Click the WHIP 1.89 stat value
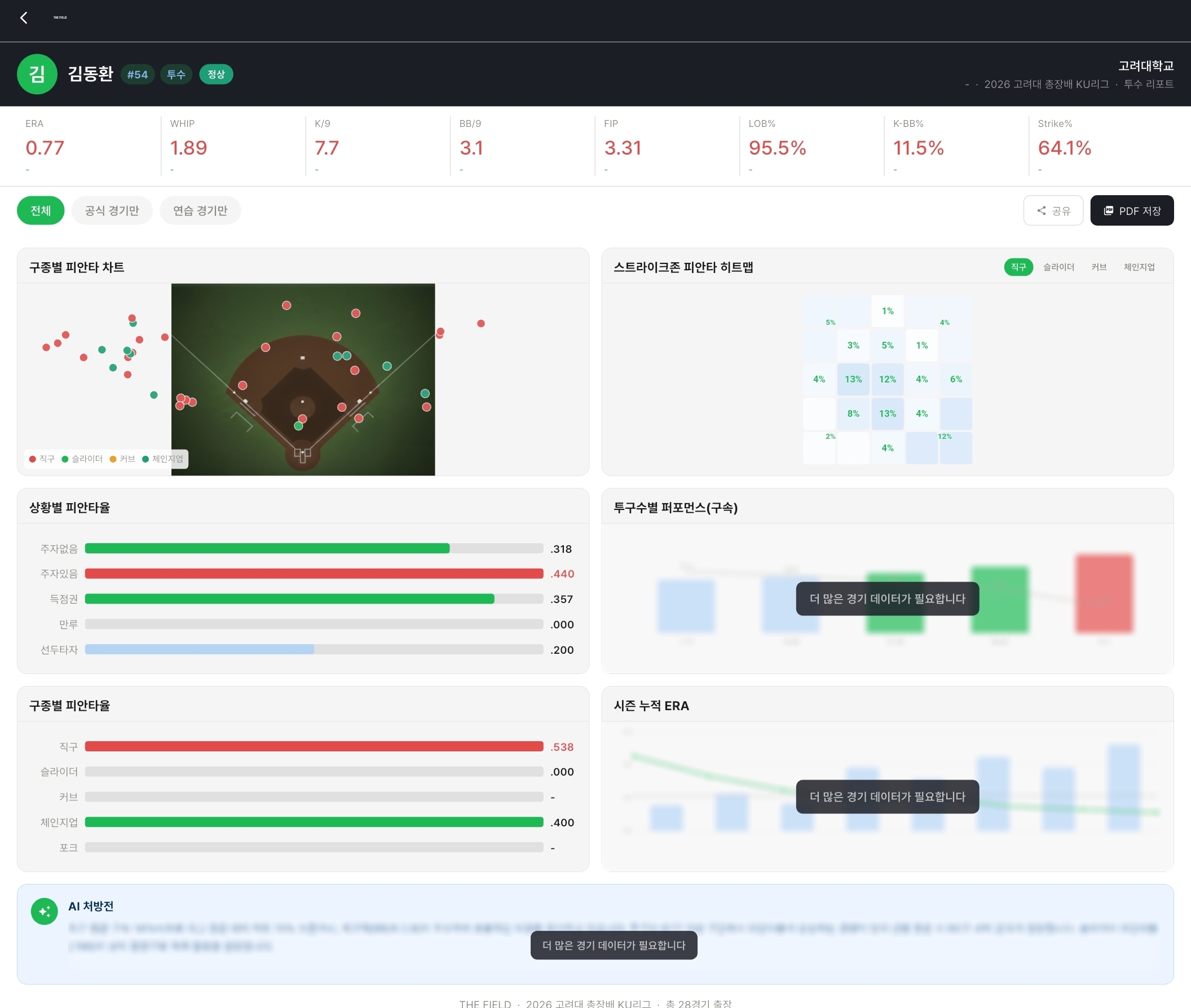 pyautogui.click(x=188, y=148)
